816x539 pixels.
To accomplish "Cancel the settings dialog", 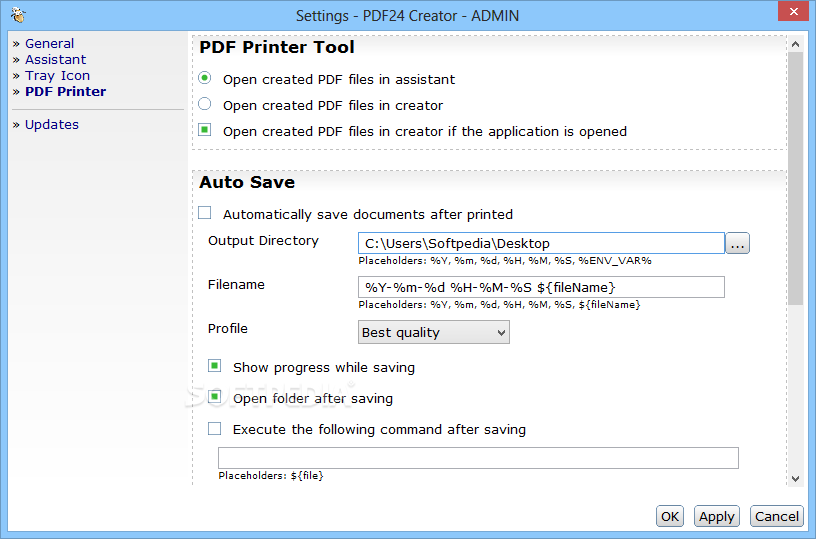I will tap(776, 516).
